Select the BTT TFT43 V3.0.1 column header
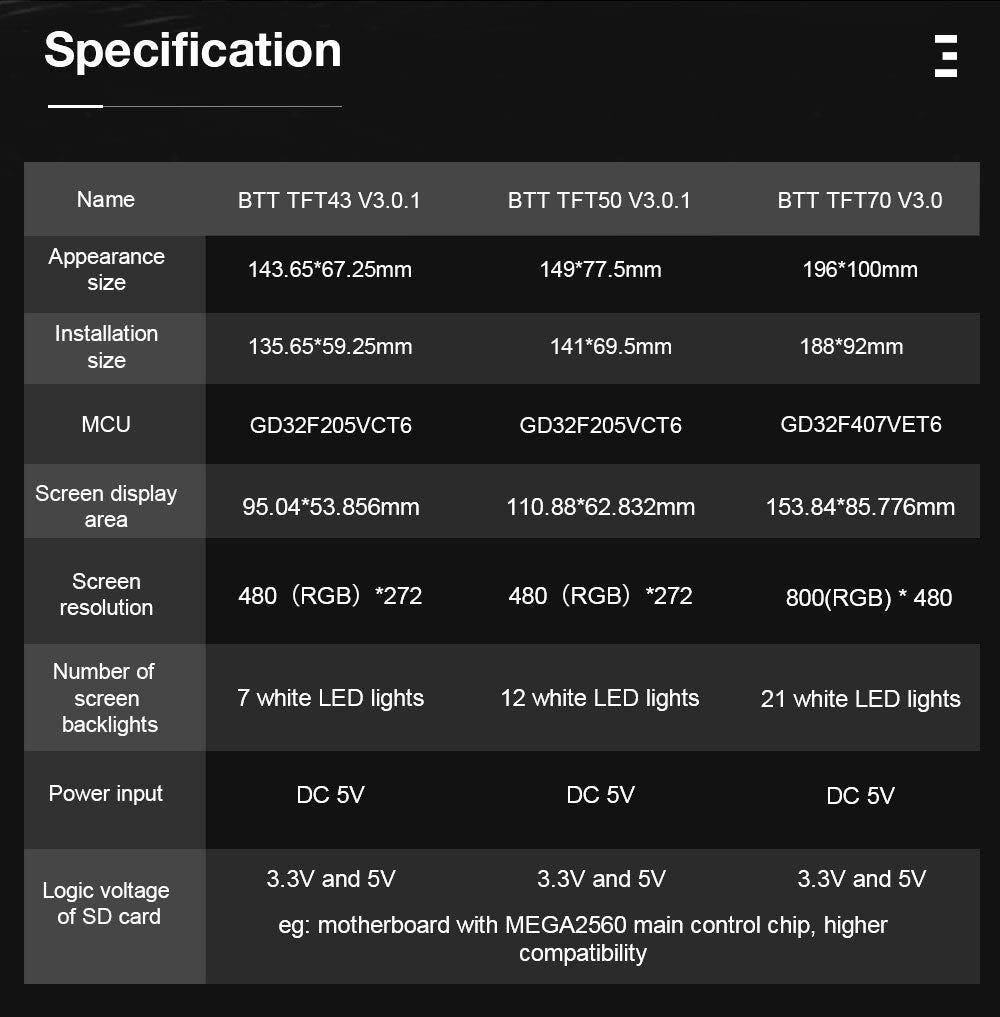Viewport: 1000px width, 1017px height. tap(329, 200)
